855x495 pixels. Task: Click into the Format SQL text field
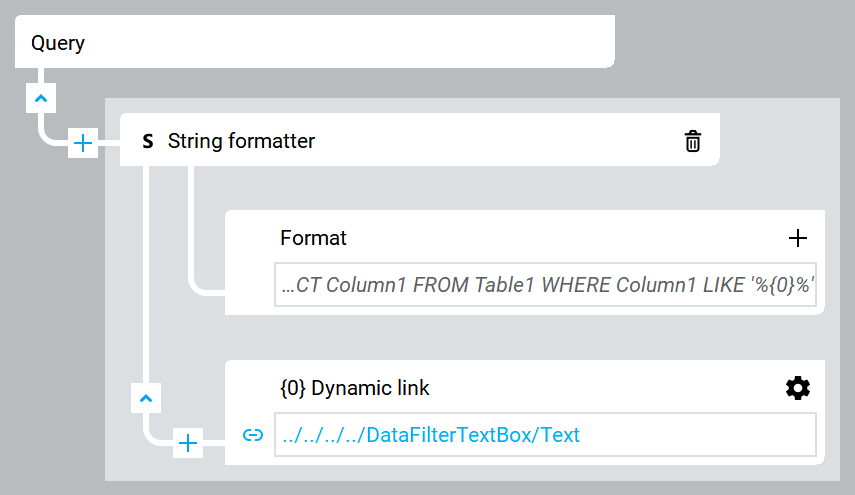point(546,285)
